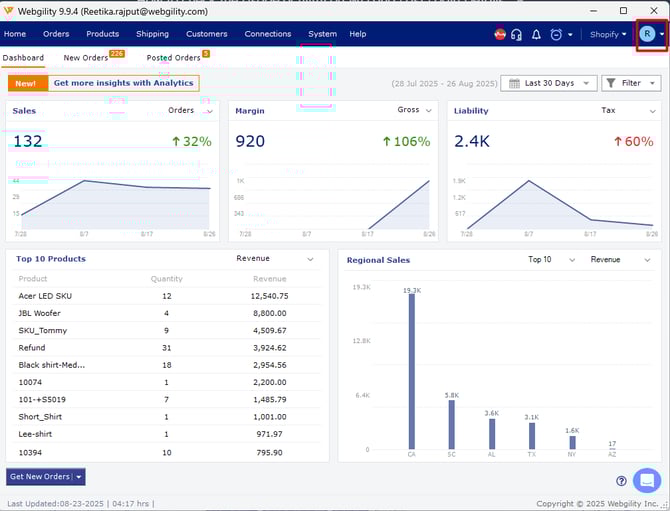Switch to the Posted Orders tab
Viewport: 670px width, 511px height.
[x=173, y=58]
